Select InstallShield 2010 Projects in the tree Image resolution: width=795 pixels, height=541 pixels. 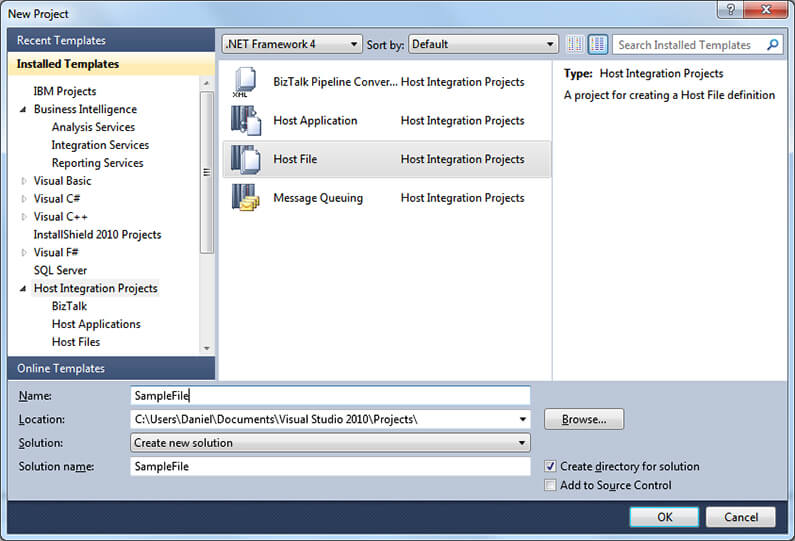pyautogui.click(x=97, y=235)
